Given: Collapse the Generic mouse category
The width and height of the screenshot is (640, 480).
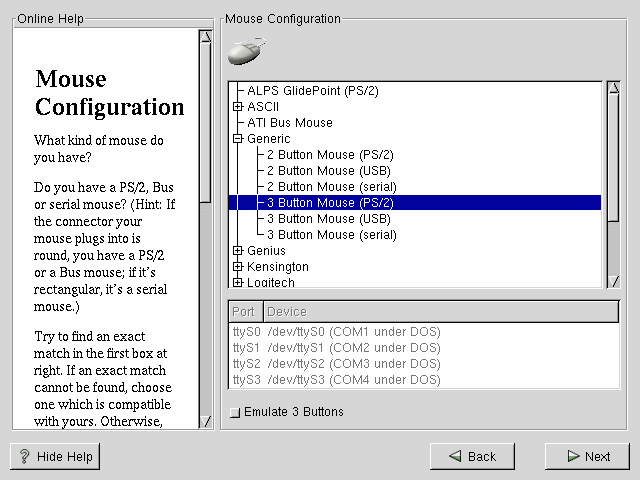Looking at the screenshot, I should tap(237, 139).
